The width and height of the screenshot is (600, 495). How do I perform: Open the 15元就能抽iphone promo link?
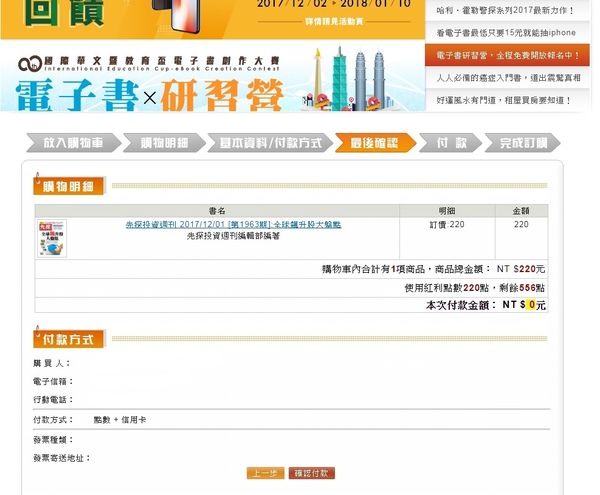click(507, 33)
